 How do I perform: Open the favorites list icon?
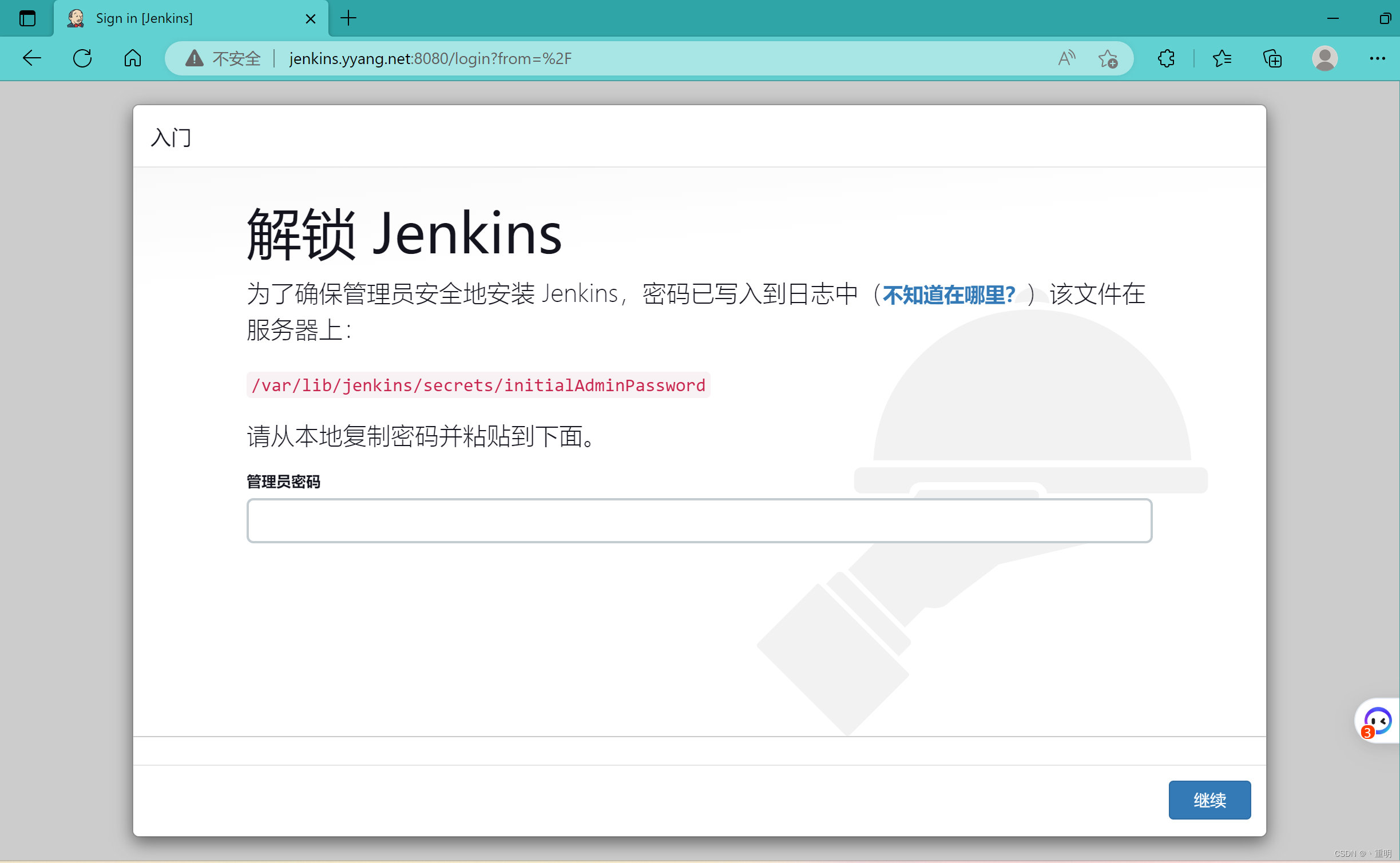1221,58
